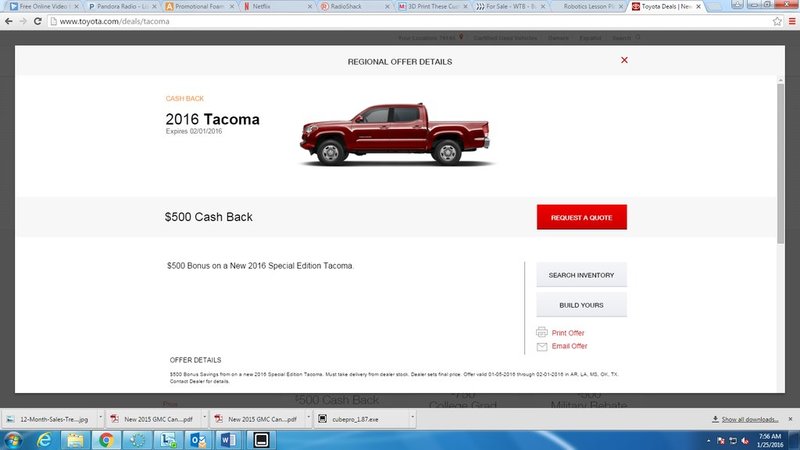
Task: Open Outlook from taskbar
Action: pos(198,440)
